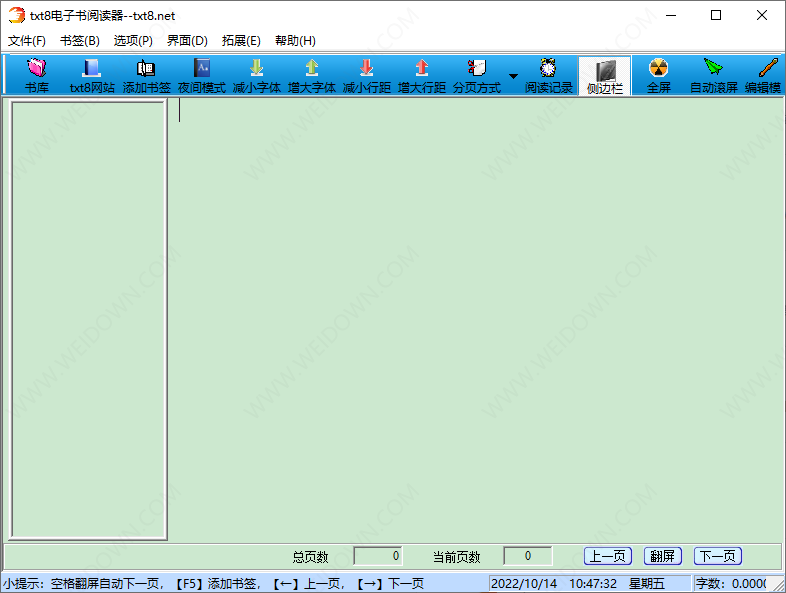The image size is (786, 593).
Task: Click the empty sidebar chapter list panel
Action: 89,320
